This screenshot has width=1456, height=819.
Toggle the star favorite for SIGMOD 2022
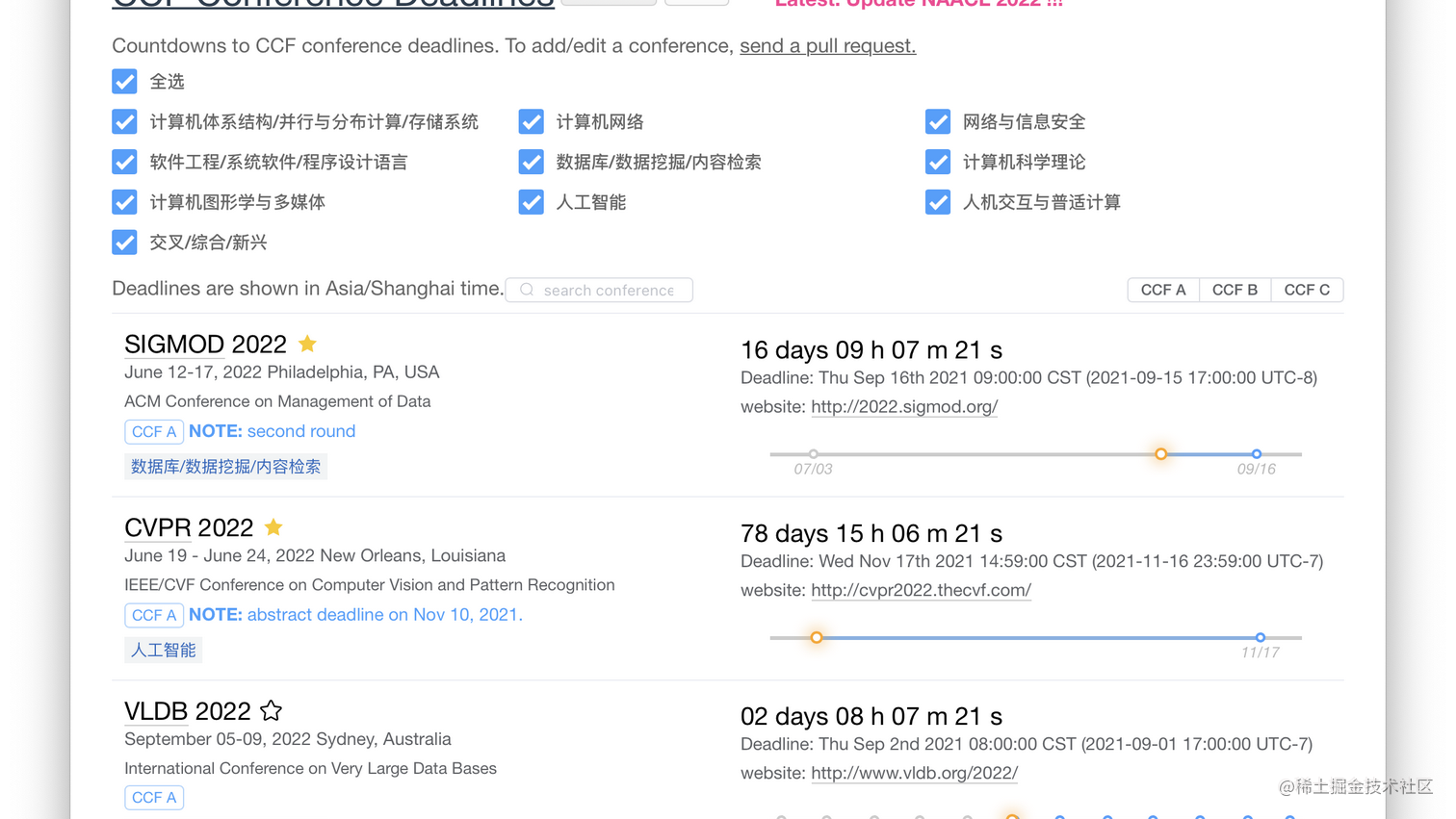tap(306, 343)
